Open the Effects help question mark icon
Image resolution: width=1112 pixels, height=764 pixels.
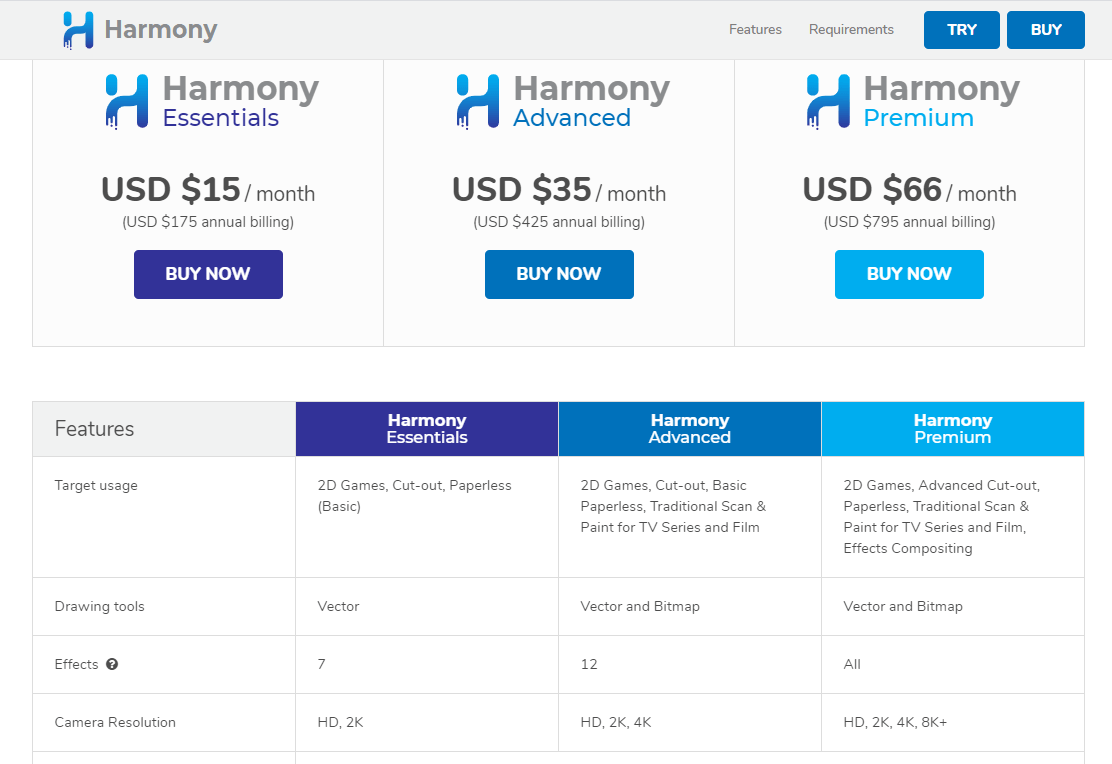pyautogui.click(x=112, y=665)
